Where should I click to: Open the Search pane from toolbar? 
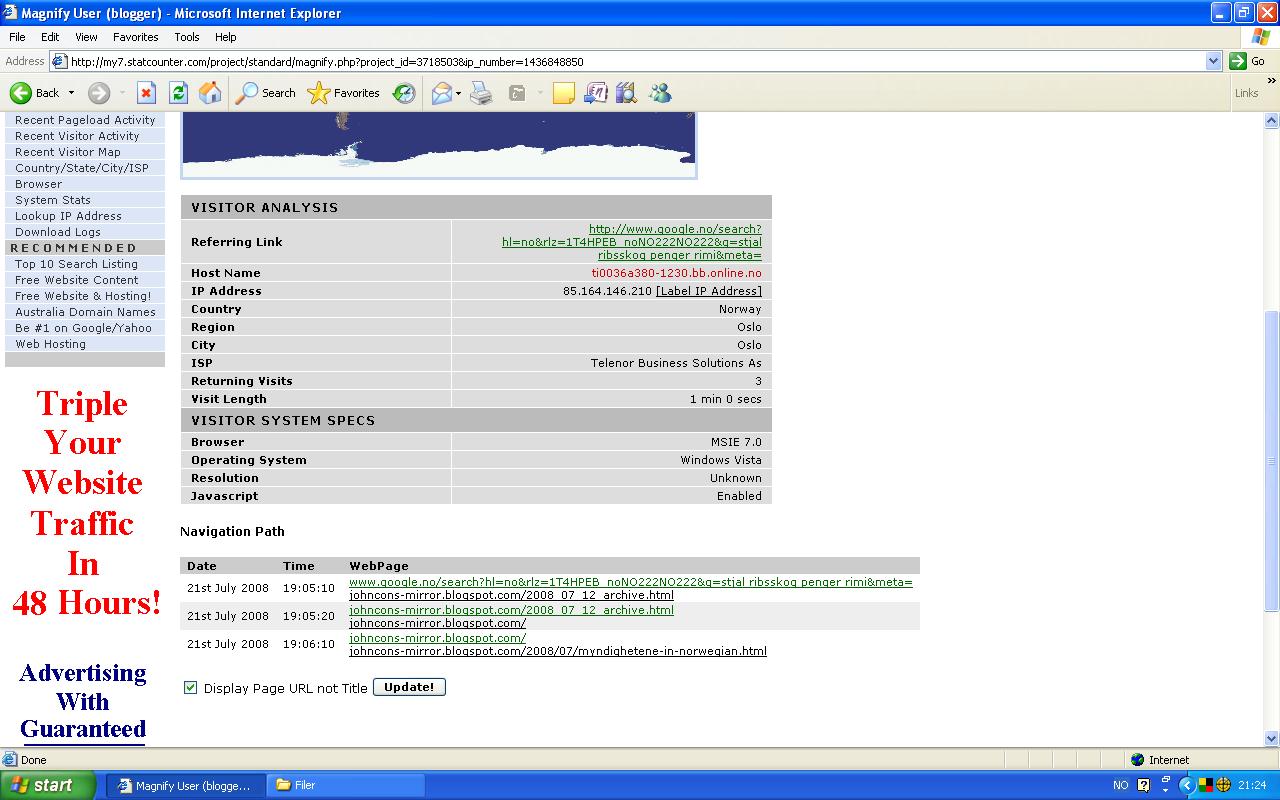click(x=266, y=93)
